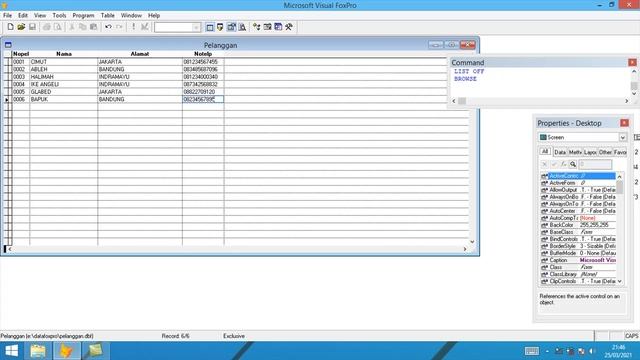Screen dimensions: 640x360
Task: Toggle the Command Window toolbar icon
Action: pos(209,27)
